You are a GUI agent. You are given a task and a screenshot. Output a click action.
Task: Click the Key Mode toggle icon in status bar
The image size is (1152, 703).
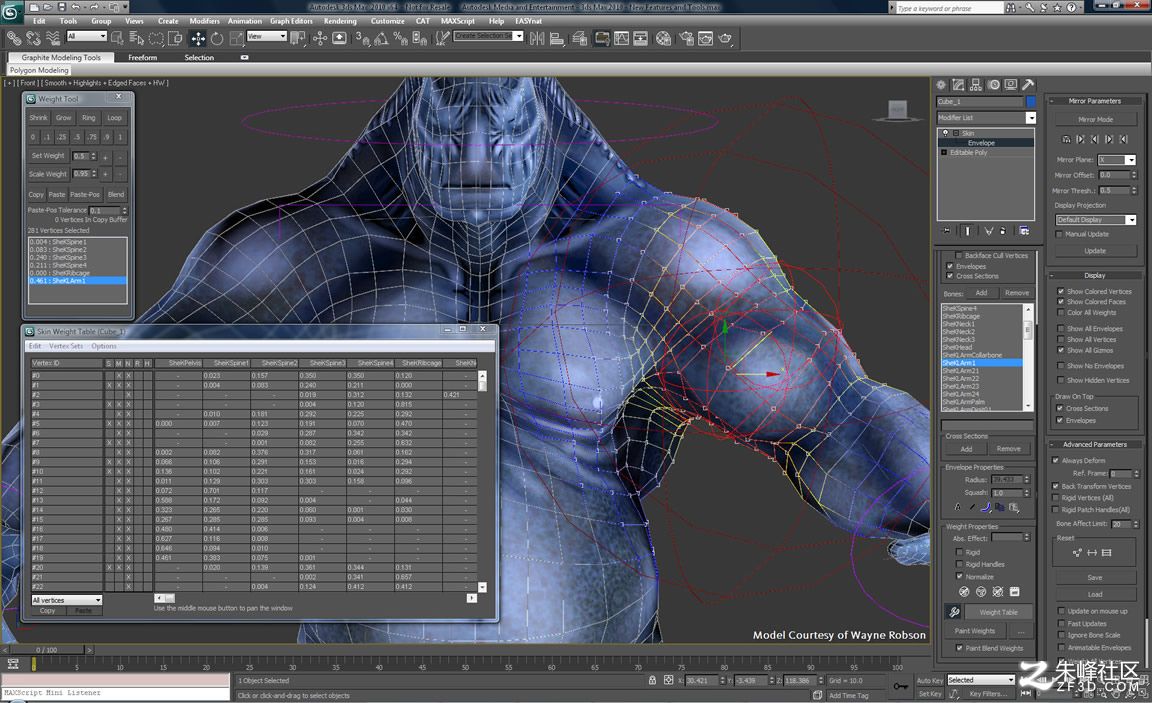1026,693
